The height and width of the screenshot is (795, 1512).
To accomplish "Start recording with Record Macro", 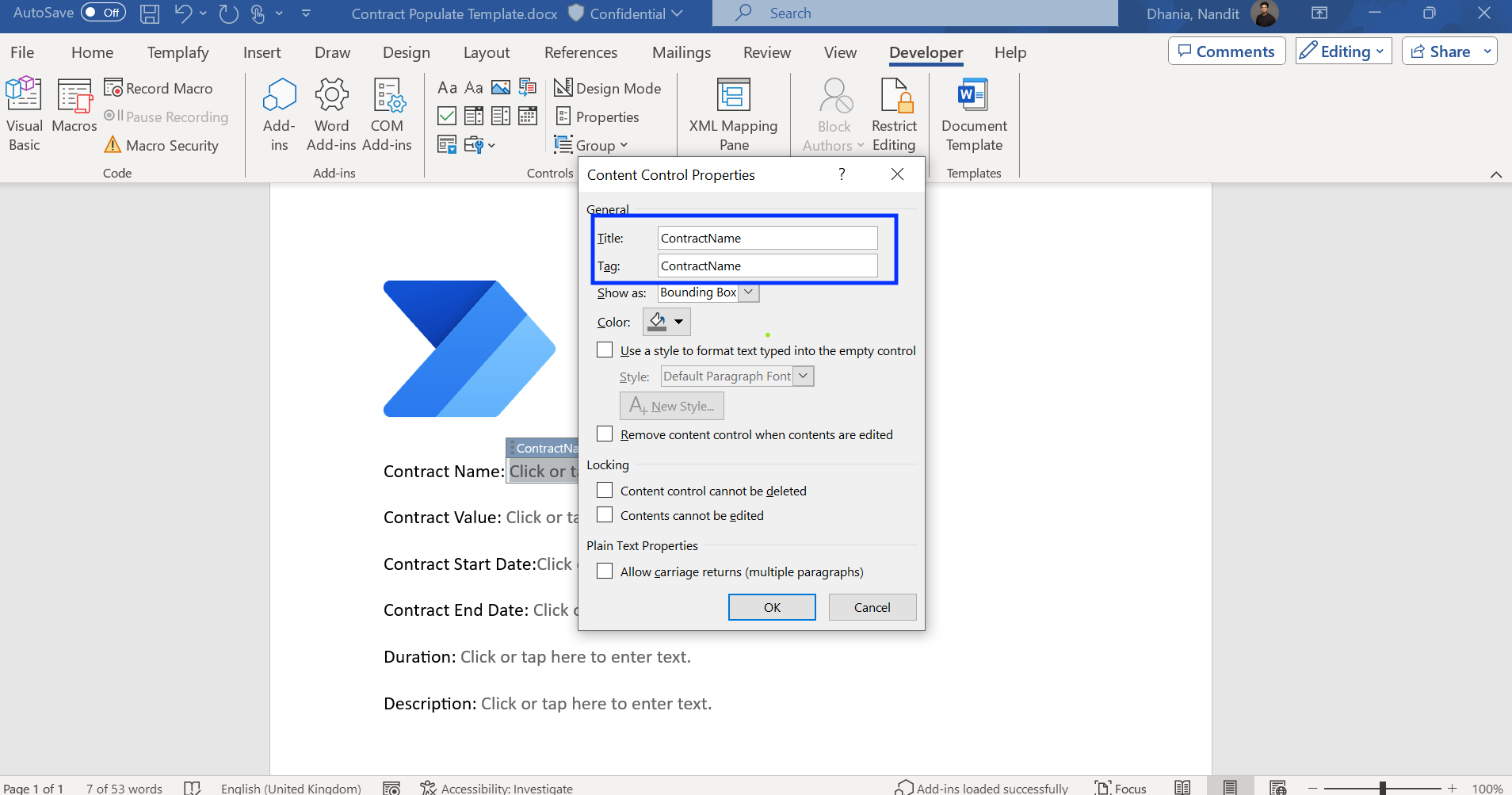I will pos(158,87).
